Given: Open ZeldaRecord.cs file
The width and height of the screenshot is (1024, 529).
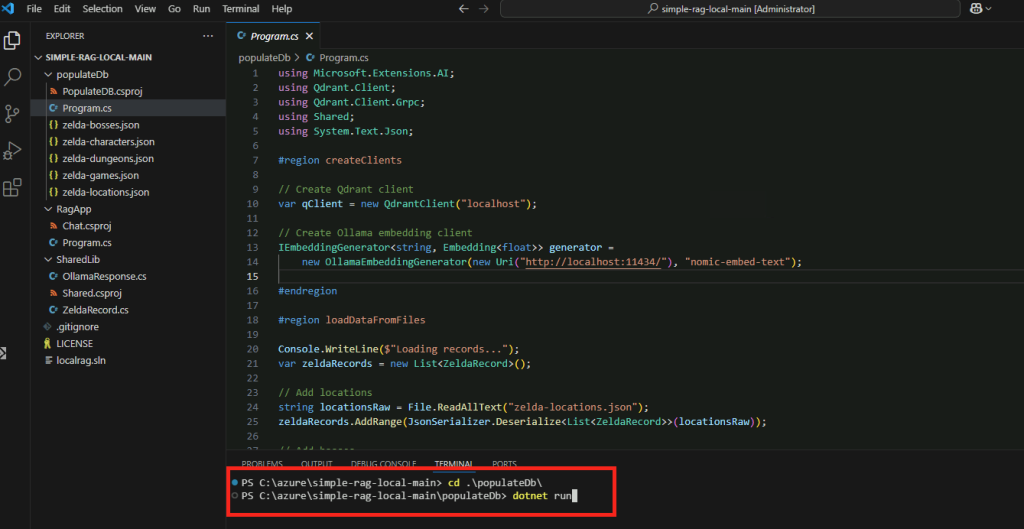Looking at the screenshot, I should tap(95, 310).
